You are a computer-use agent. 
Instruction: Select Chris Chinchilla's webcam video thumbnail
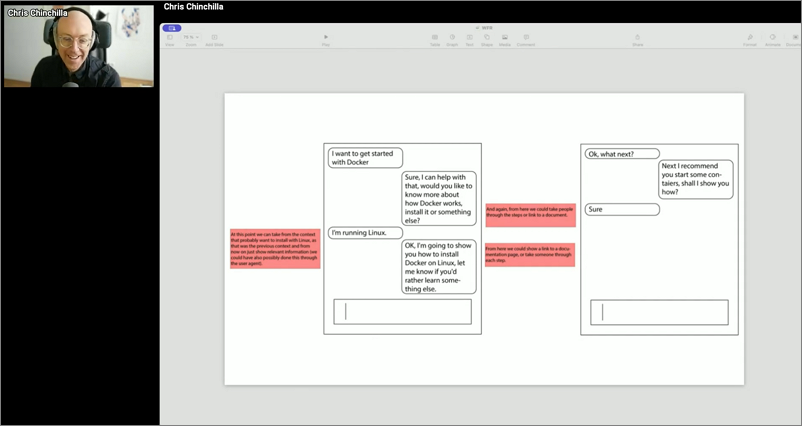point(79,46)
